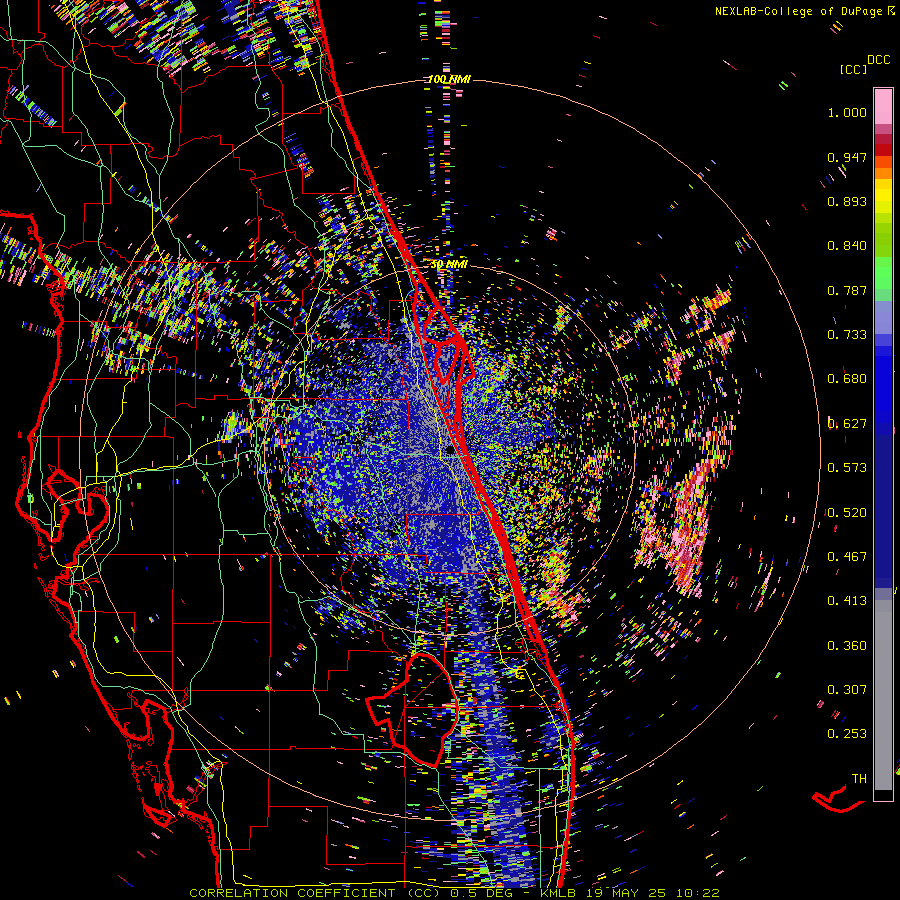
Task: Click the 10:22 timestamp
Action: pyautogui.click(x=697, y=893)
